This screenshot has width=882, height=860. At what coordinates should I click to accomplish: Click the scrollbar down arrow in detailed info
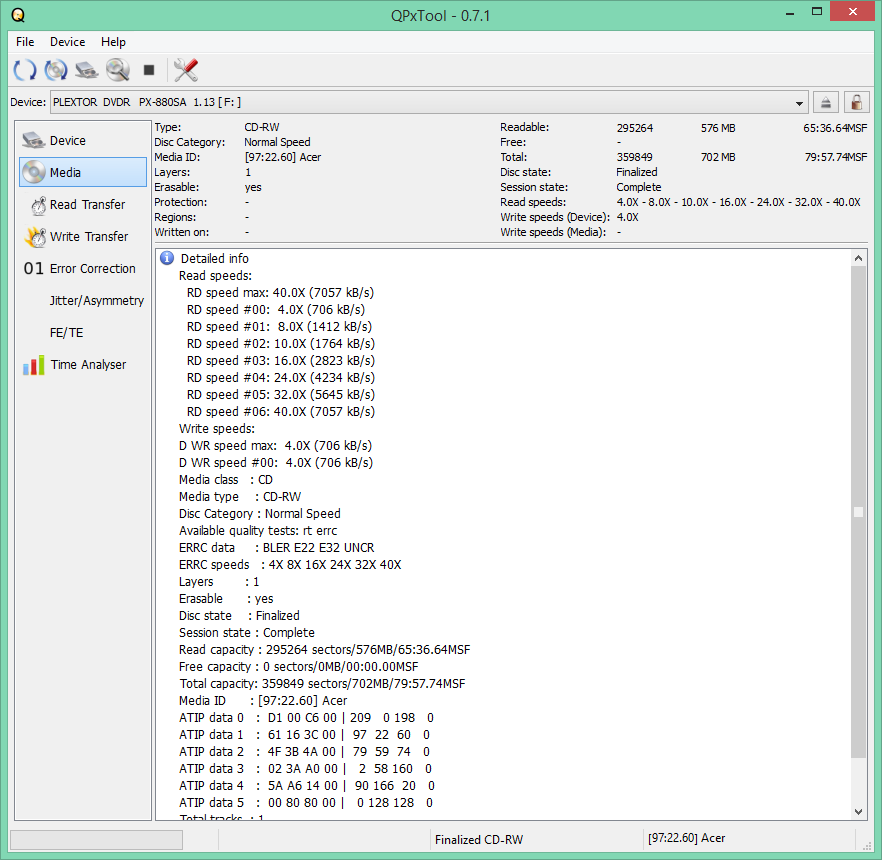coord(858,812)
